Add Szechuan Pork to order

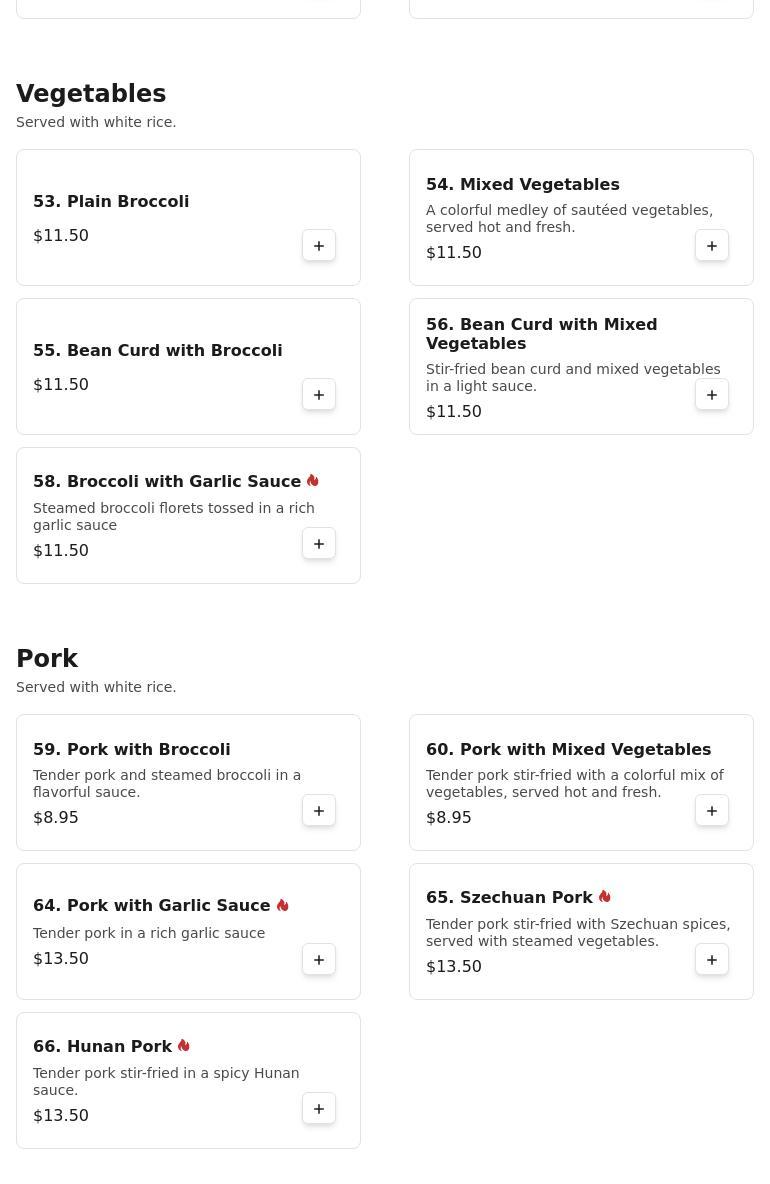click(x=712, y=960)
